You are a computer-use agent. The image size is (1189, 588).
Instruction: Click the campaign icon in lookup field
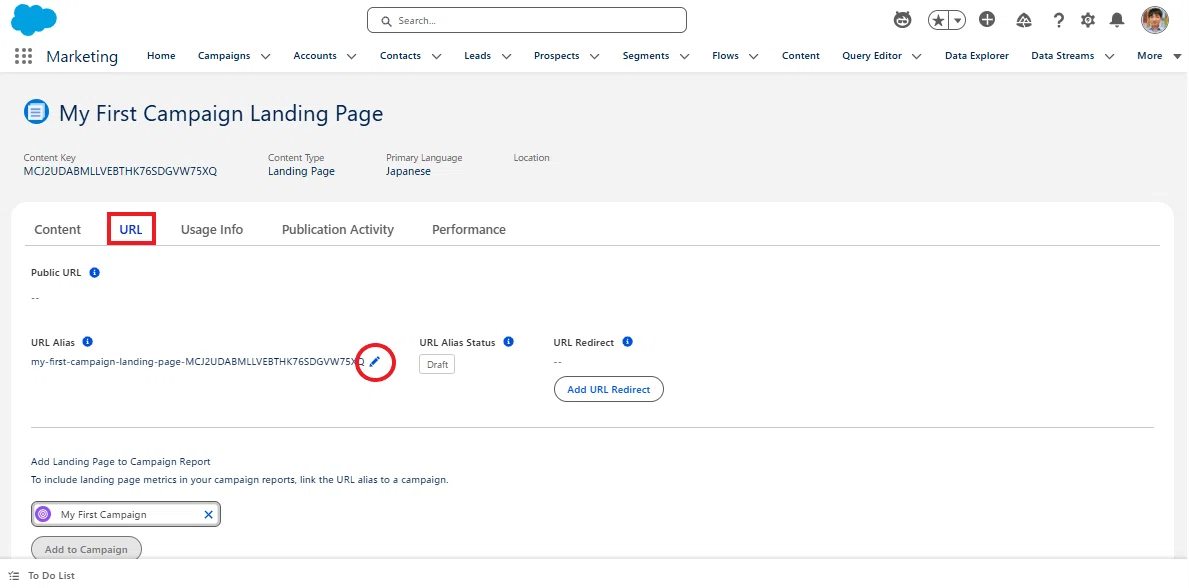tap(44, 514)
